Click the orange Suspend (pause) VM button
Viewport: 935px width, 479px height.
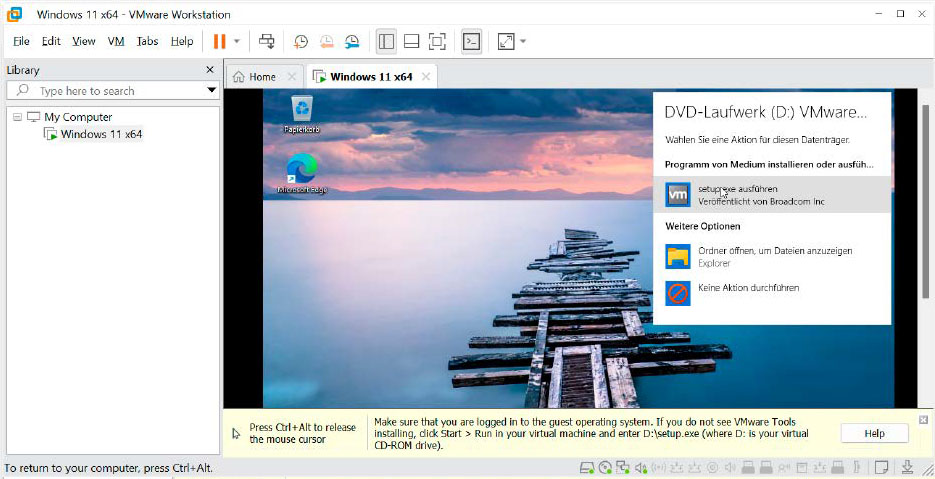pos(219,41)
